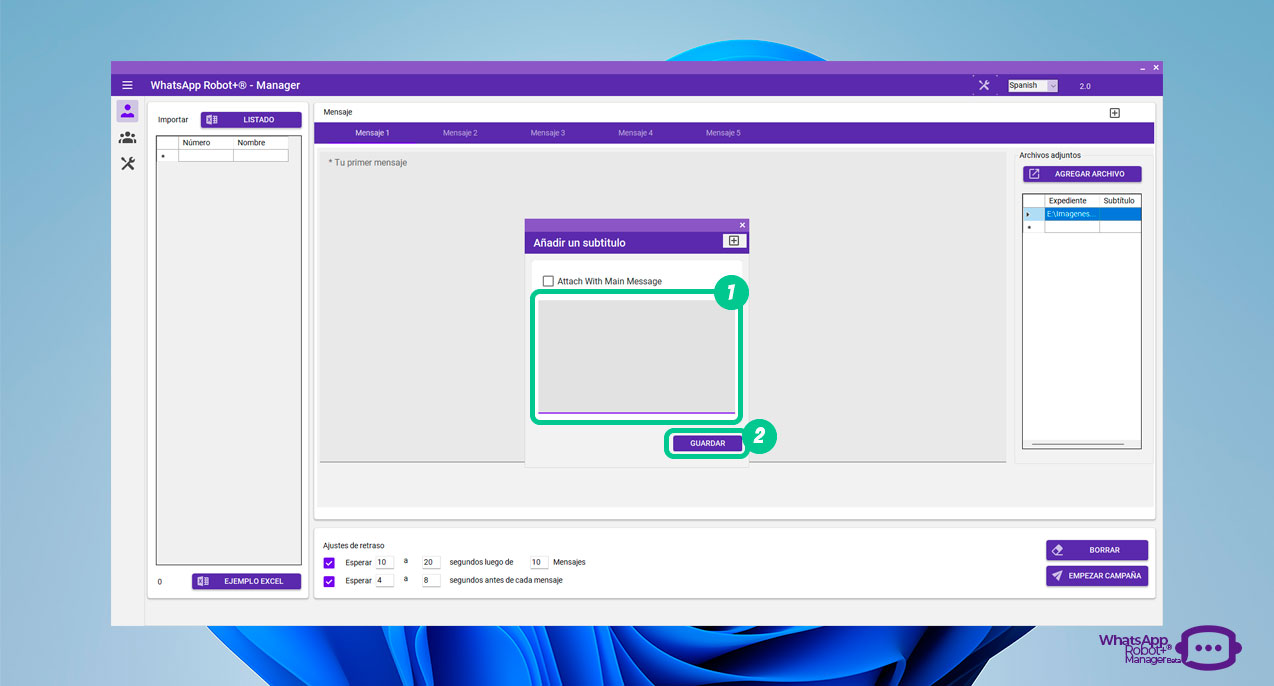Click the subtitle text area in dialog

[636, 356]
